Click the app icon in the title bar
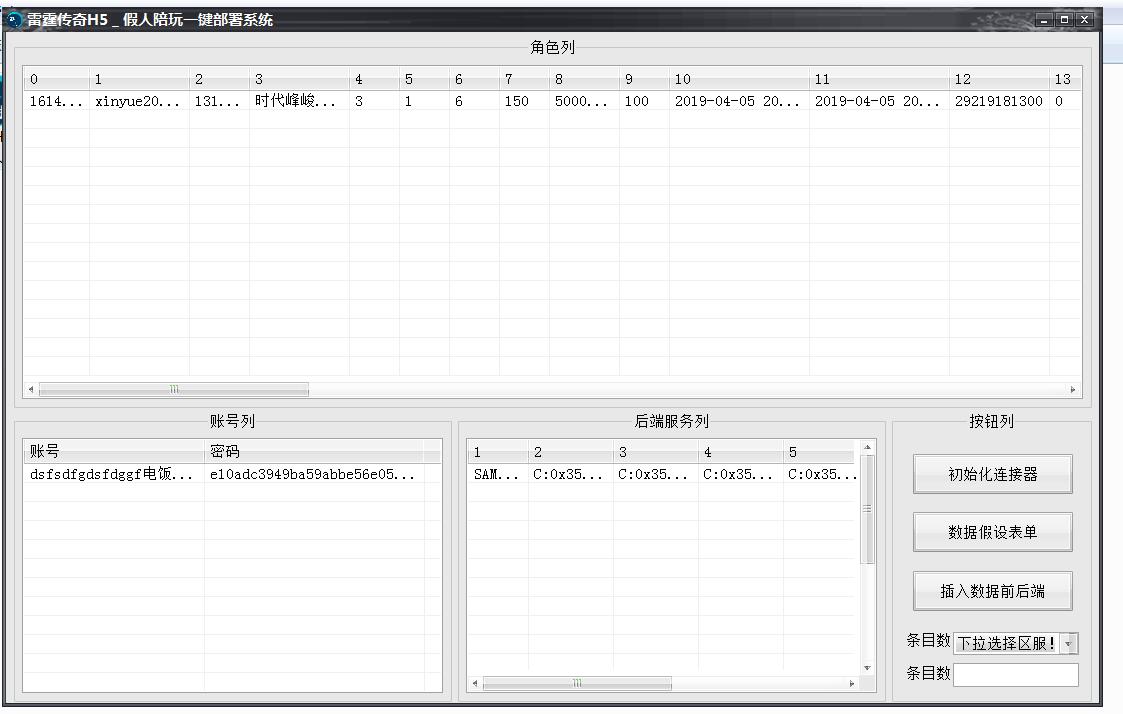The height and width of the screenshot is (714, 1123). pyautogui.click(x=15, y=20)
